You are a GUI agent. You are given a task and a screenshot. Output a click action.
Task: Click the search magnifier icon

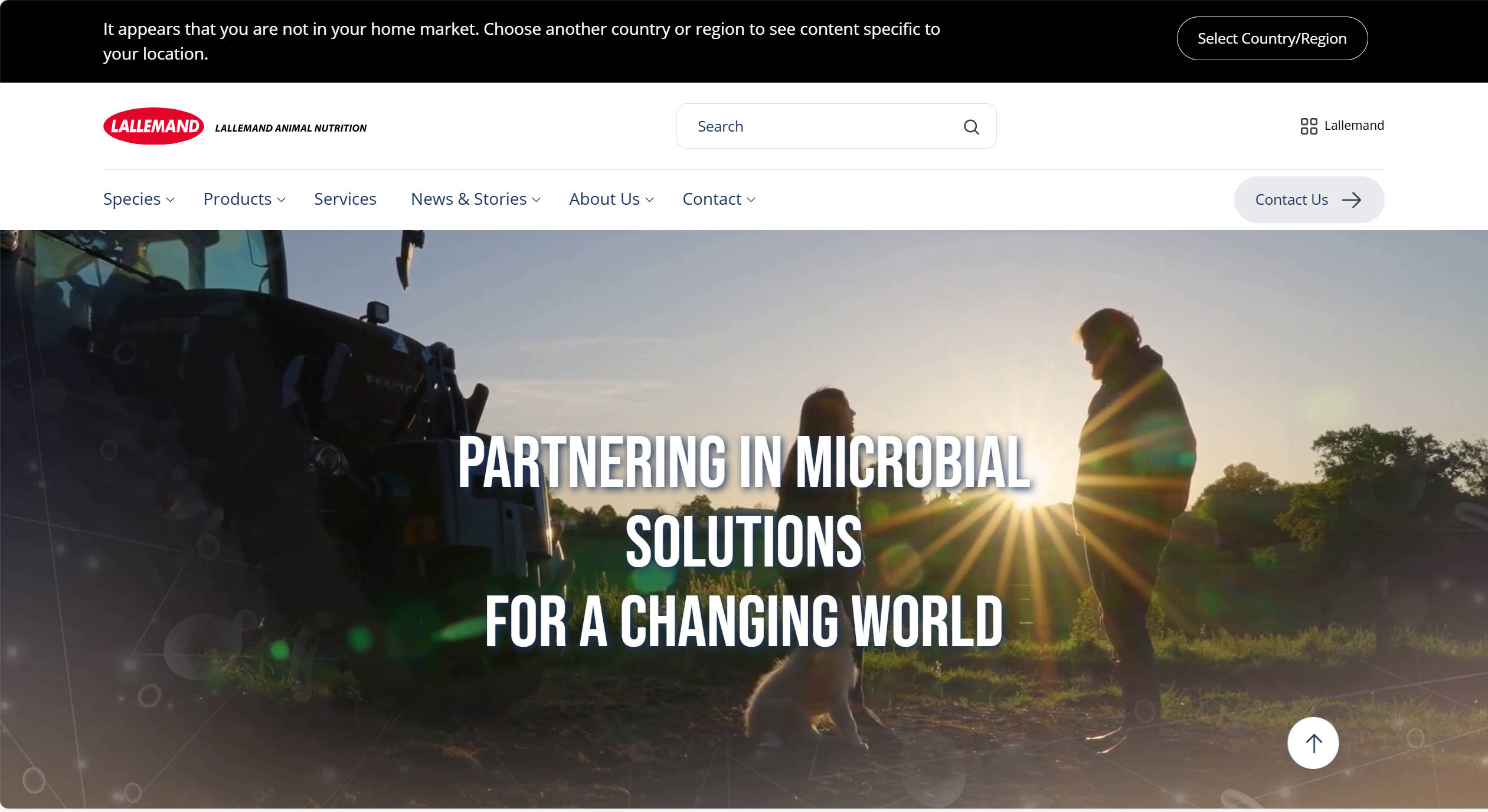pos(970,126)
